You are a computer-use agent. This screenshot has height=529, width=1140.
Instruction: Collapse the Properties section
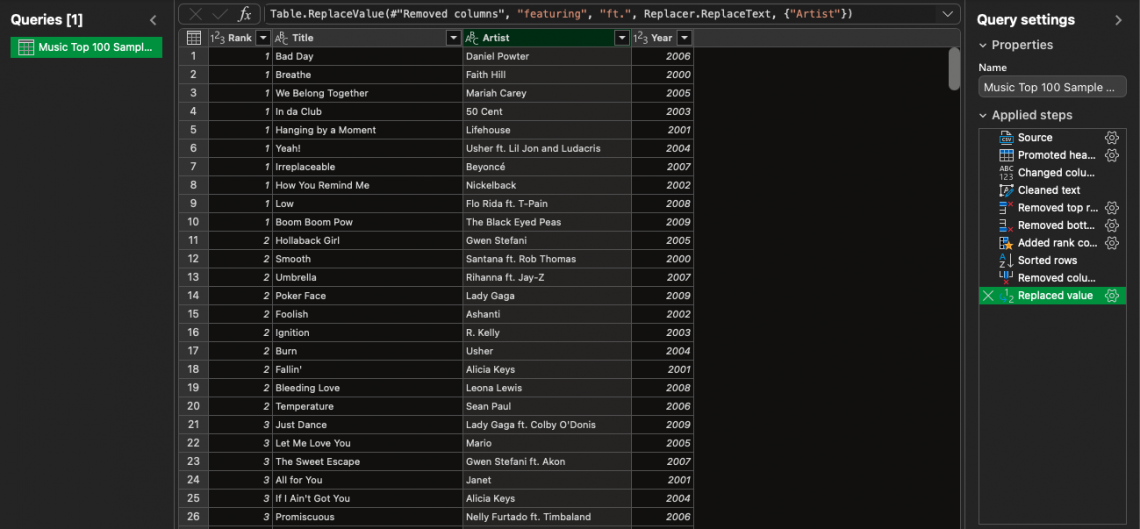[983, 45]
